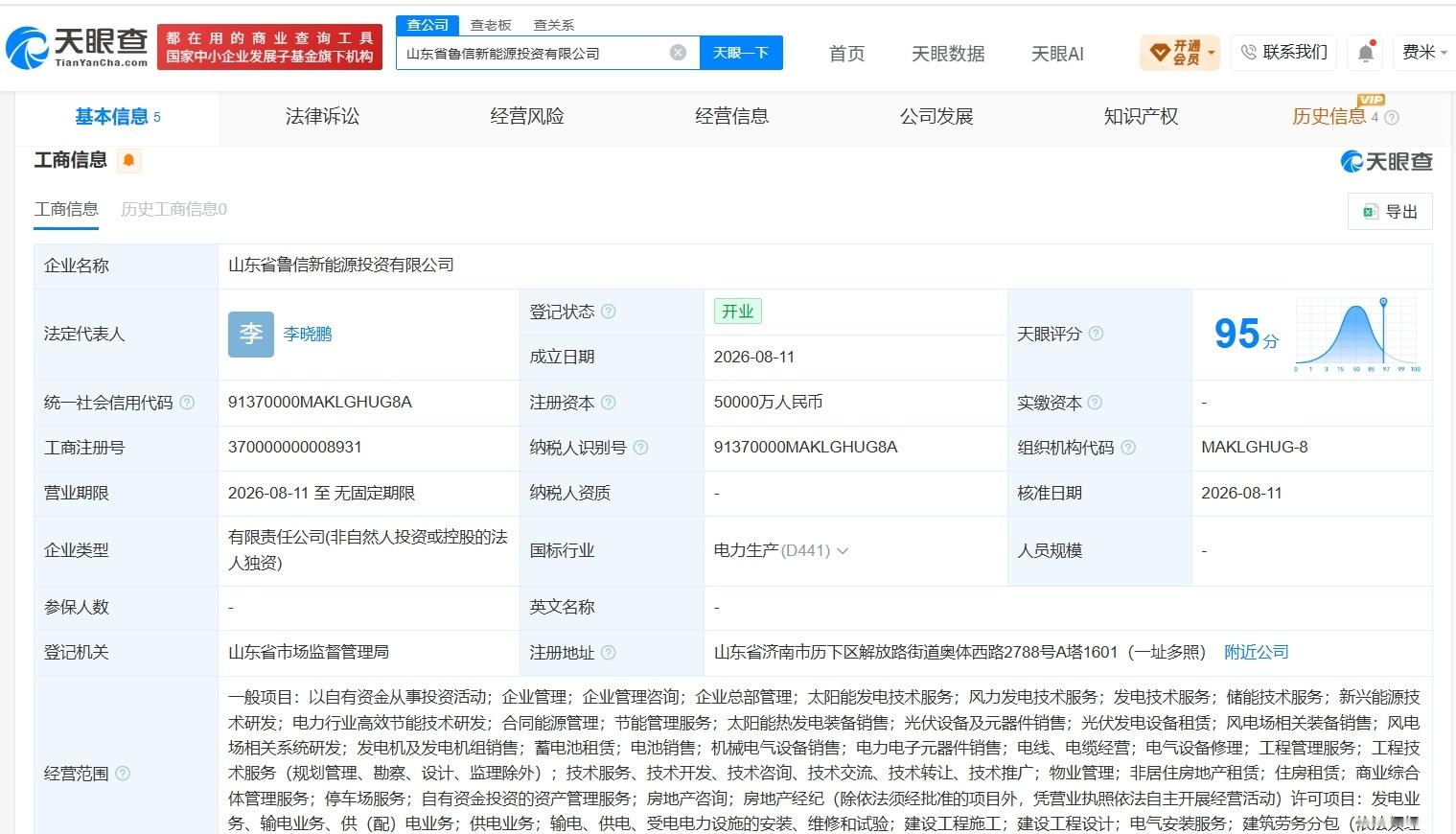The image size is (1456, 834).
Task: Expand the 费米 user account menu
Action: coord(1425,53)
